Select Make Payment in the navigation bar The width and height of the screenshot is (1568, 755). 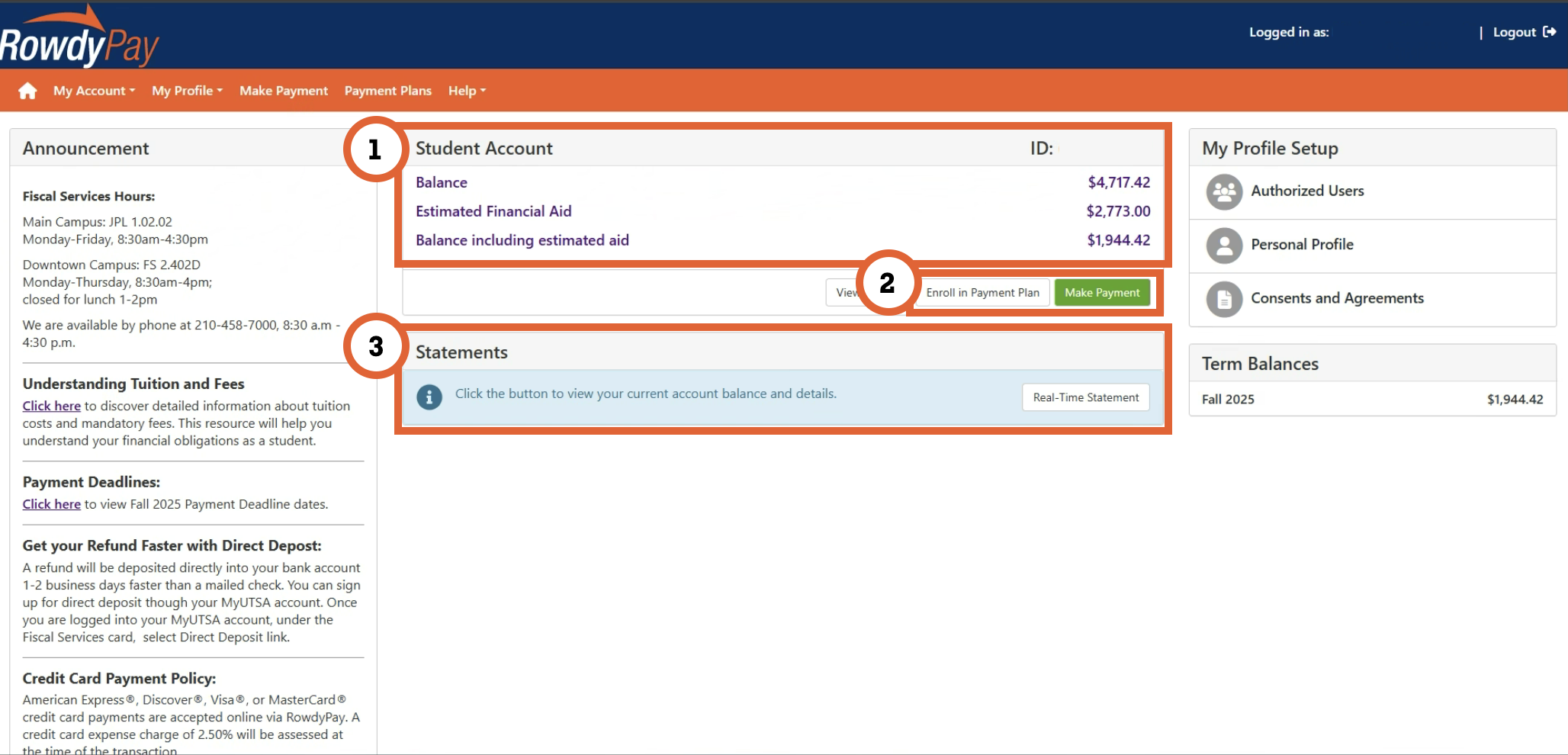tap(284, 91)
